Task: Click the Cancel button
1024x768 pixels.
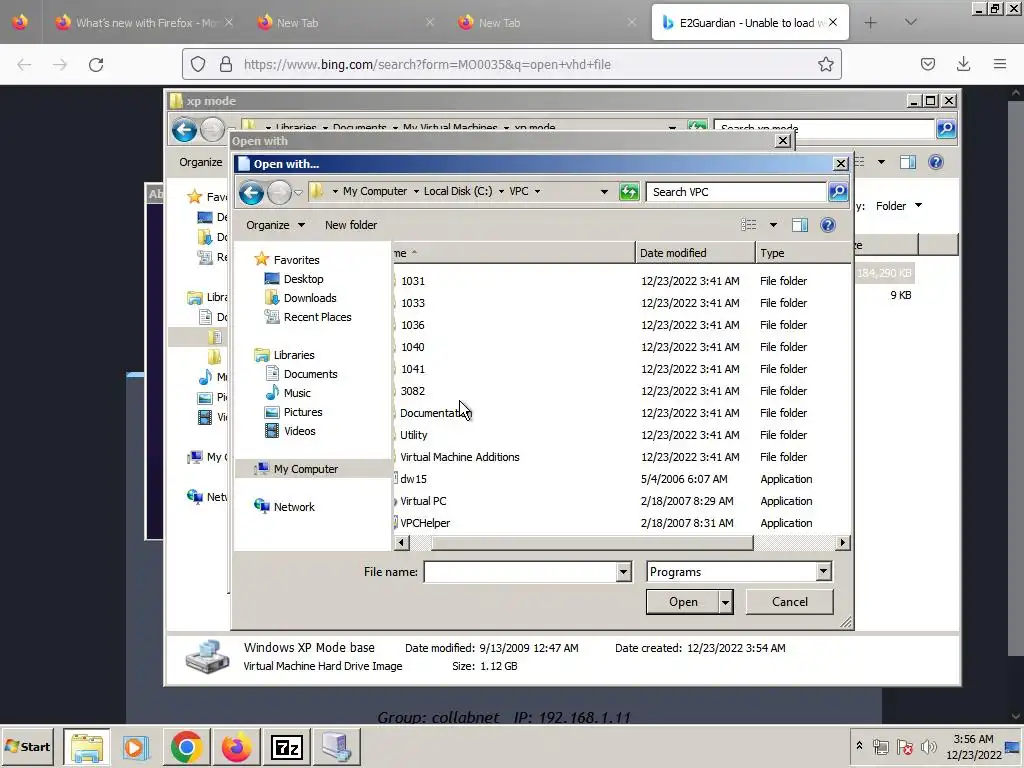Action: pyautogui.click(x=790, y=602)
